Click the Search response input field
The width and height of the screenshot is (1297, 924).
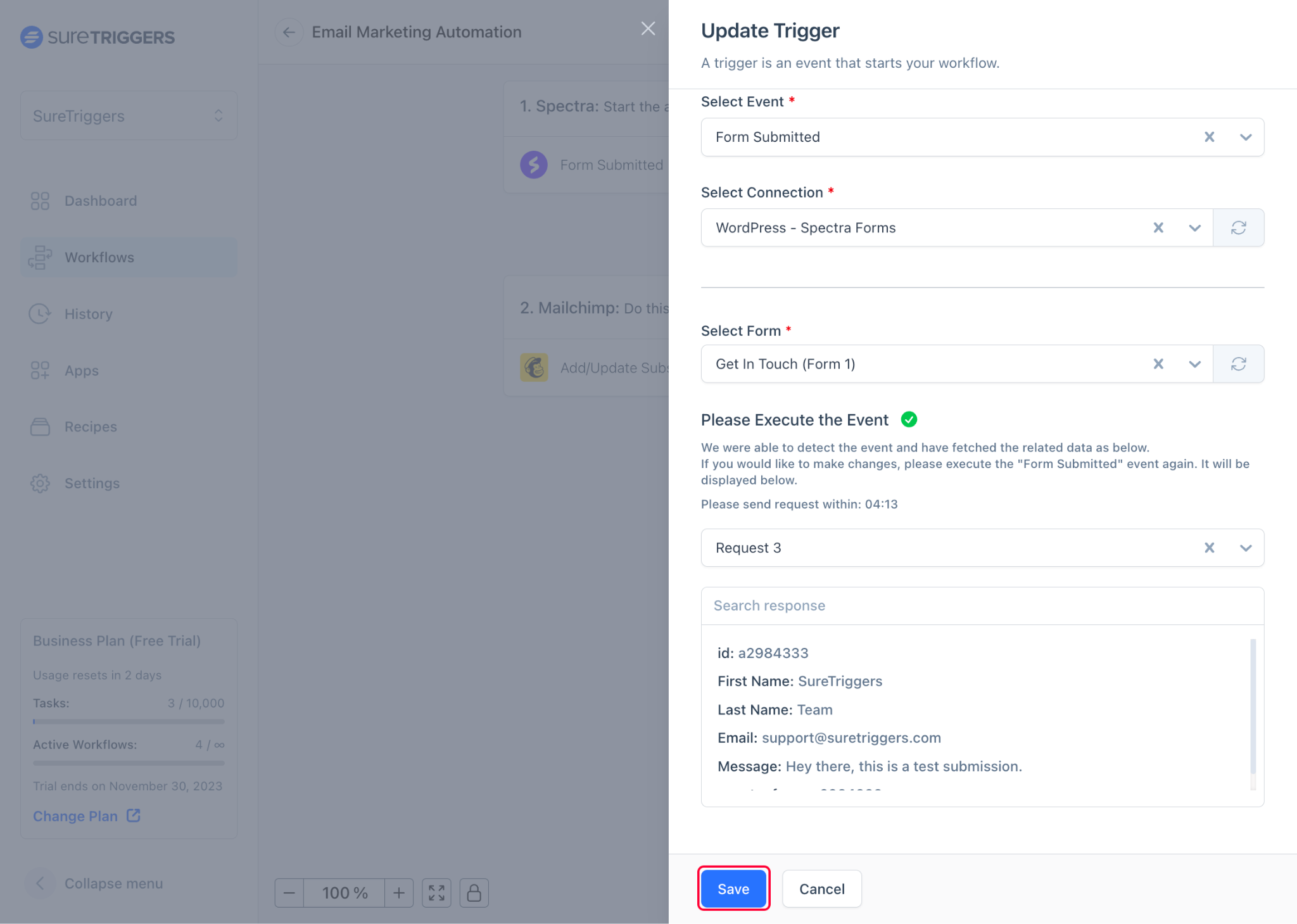click(983, 605)
